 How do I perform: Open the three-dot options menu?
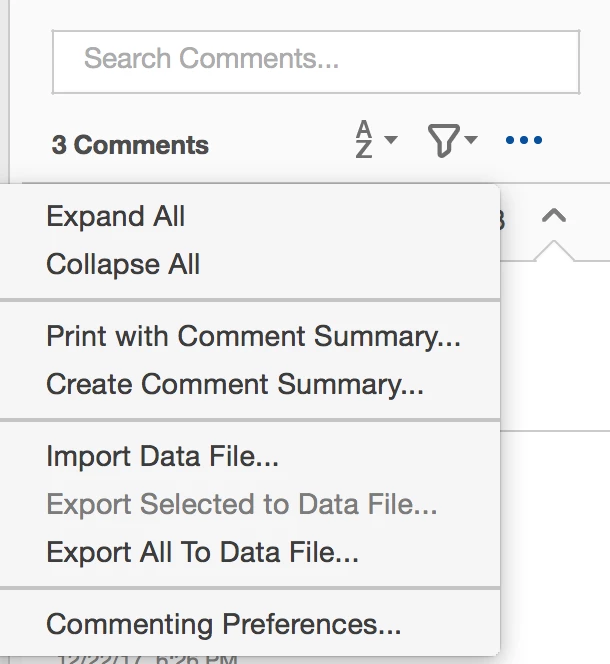pyautogui.click(x=524, y=141)
